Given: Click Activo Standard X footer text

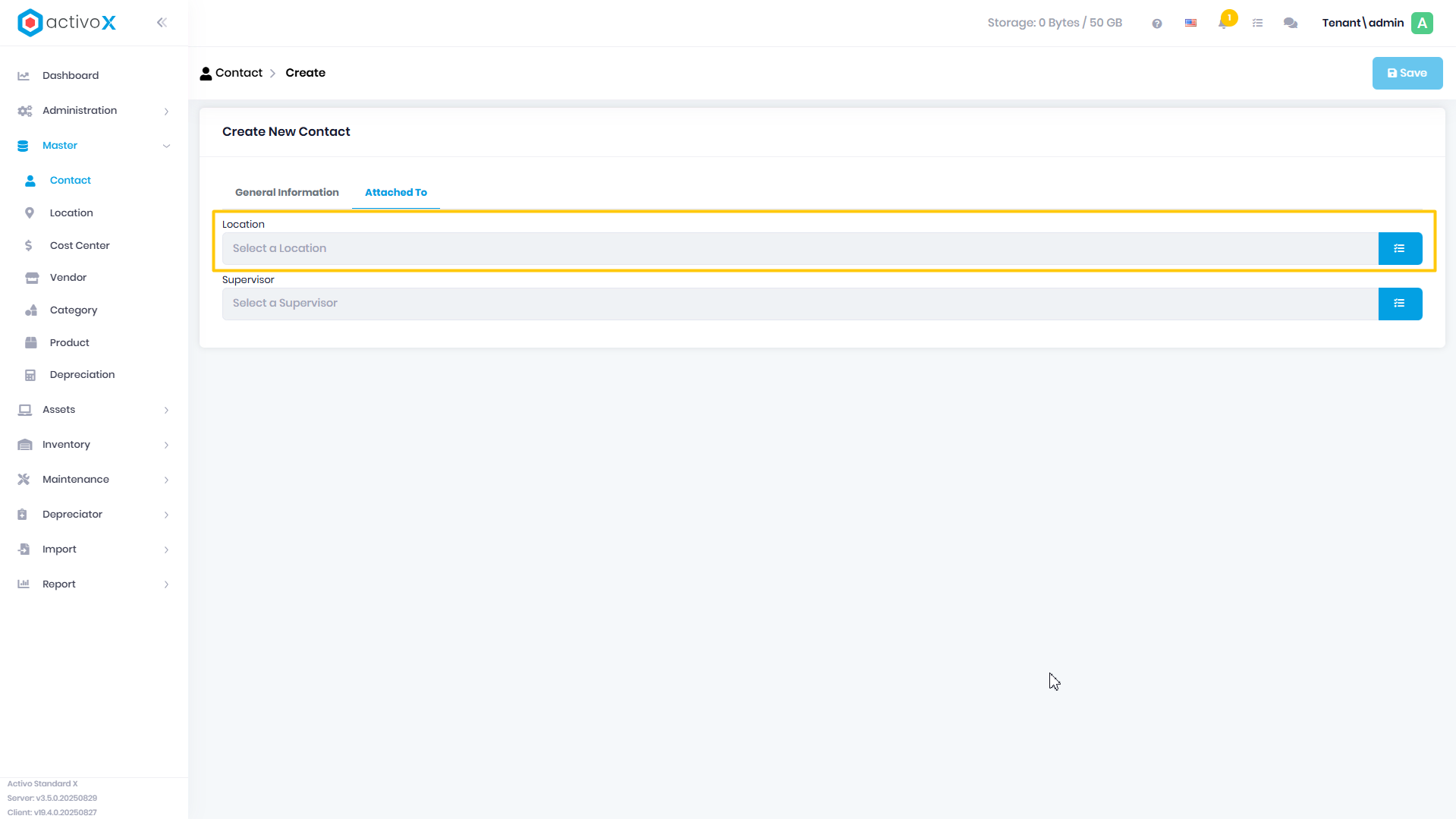Looking at the screenshot, I should click(42, 784).
